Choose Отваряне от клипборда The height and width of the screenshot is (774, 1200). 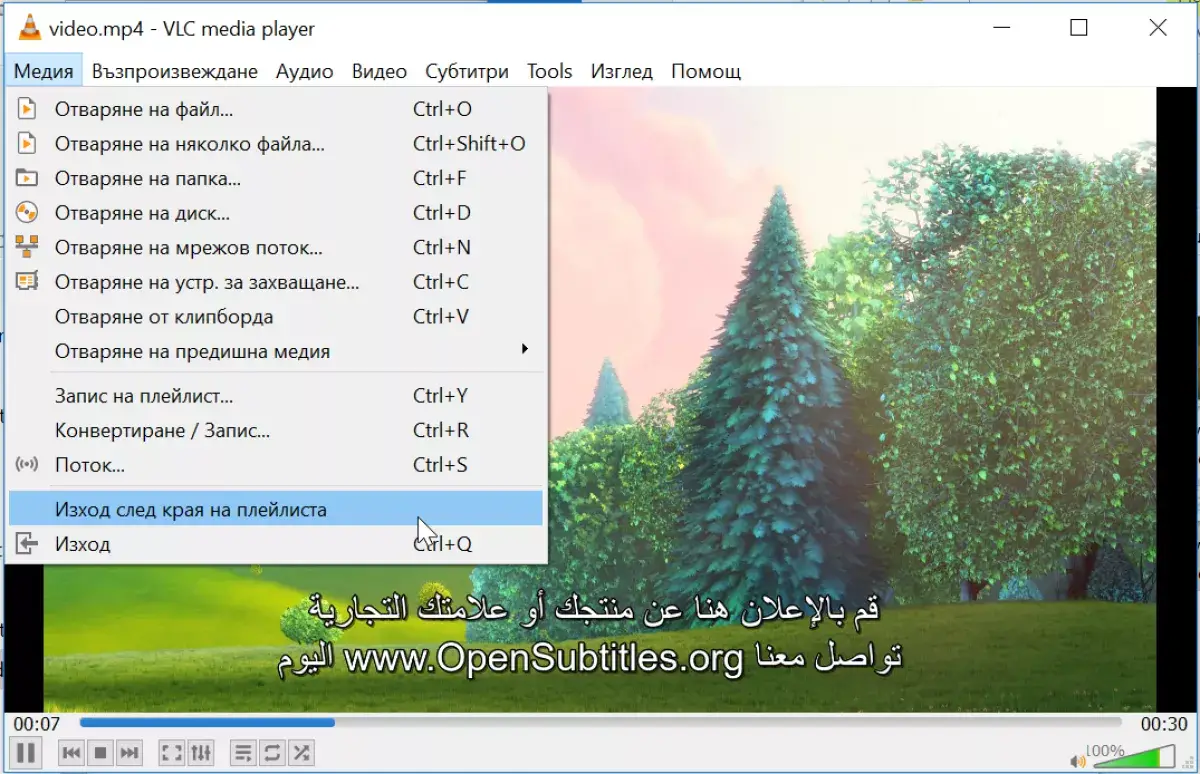[276, 317]
